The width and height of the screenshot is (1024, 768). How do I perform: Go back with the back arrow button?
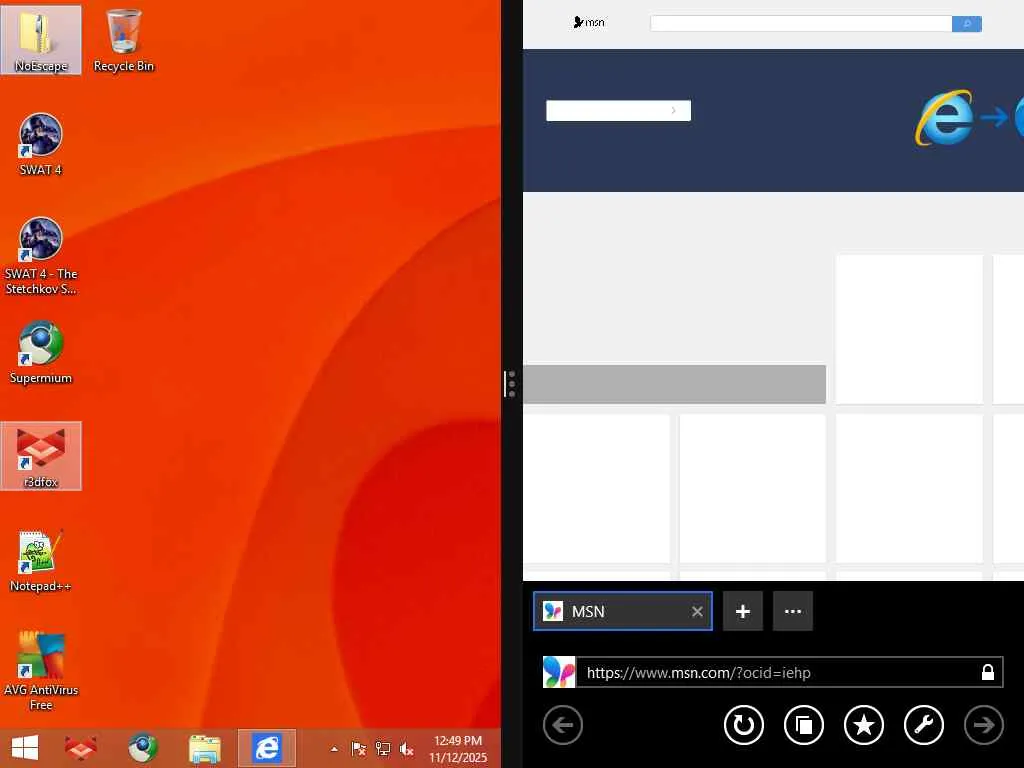[x=562, y=724]
